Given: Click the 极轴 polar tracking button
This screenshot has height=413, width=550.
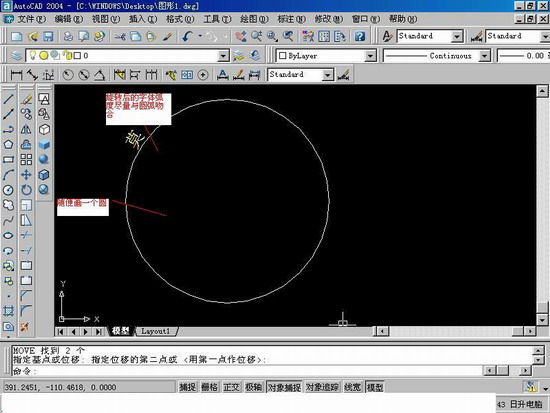Looking at the screenshot, I should tap(253, 387).
